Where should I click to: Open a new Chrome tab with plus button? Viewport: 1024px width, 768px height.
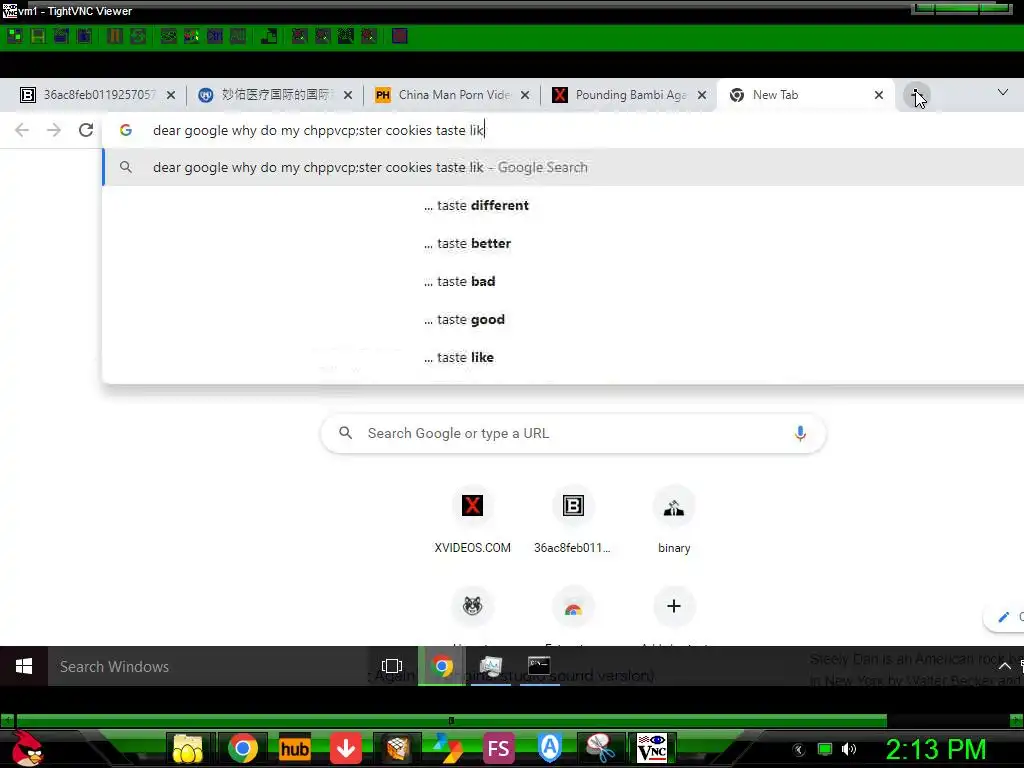pos(917,95)
